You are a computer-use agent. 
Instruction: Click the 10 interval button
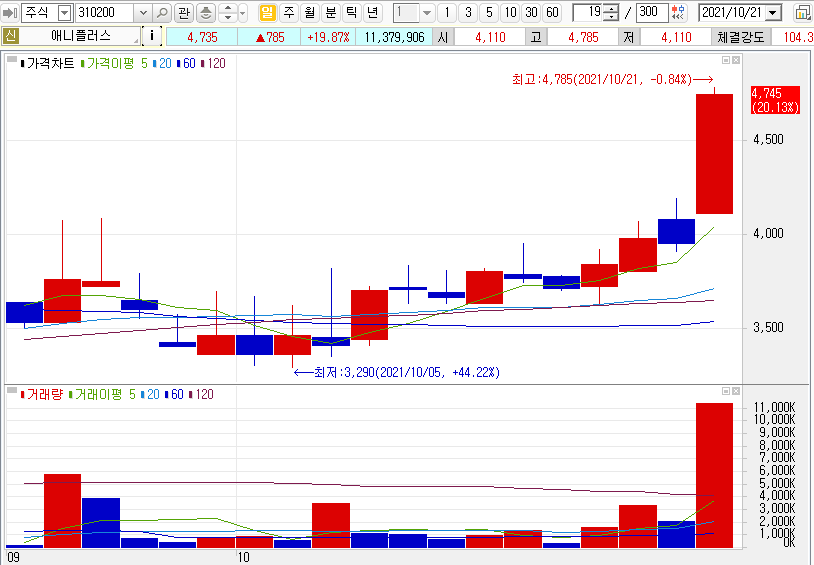point(510,12)
